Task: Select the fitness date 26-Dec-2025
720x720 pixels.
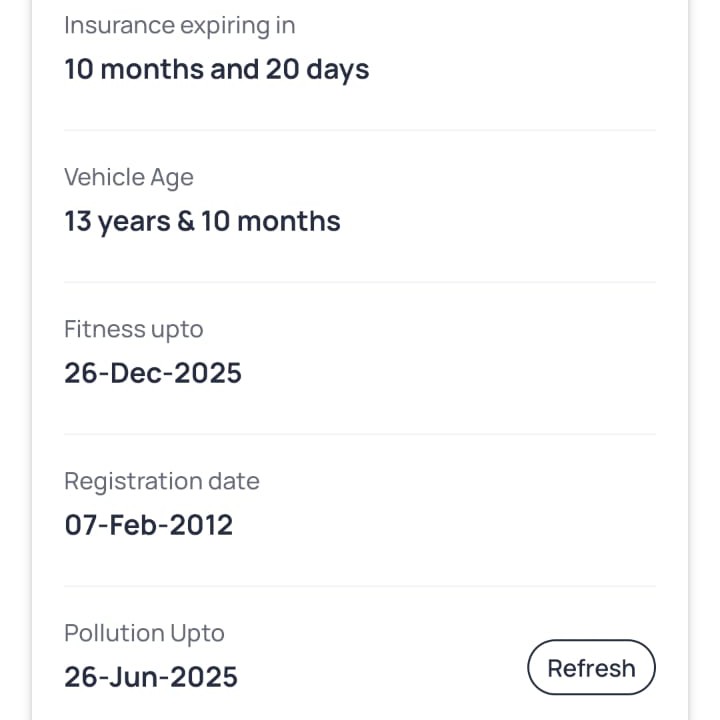Action: (153, 374)
